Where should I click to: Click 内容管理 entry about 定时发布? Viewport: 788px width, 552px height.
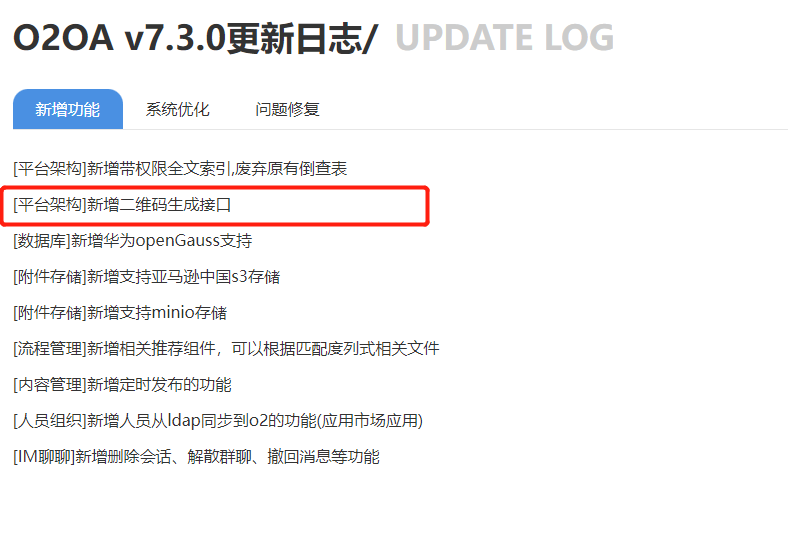coord(122,385)
